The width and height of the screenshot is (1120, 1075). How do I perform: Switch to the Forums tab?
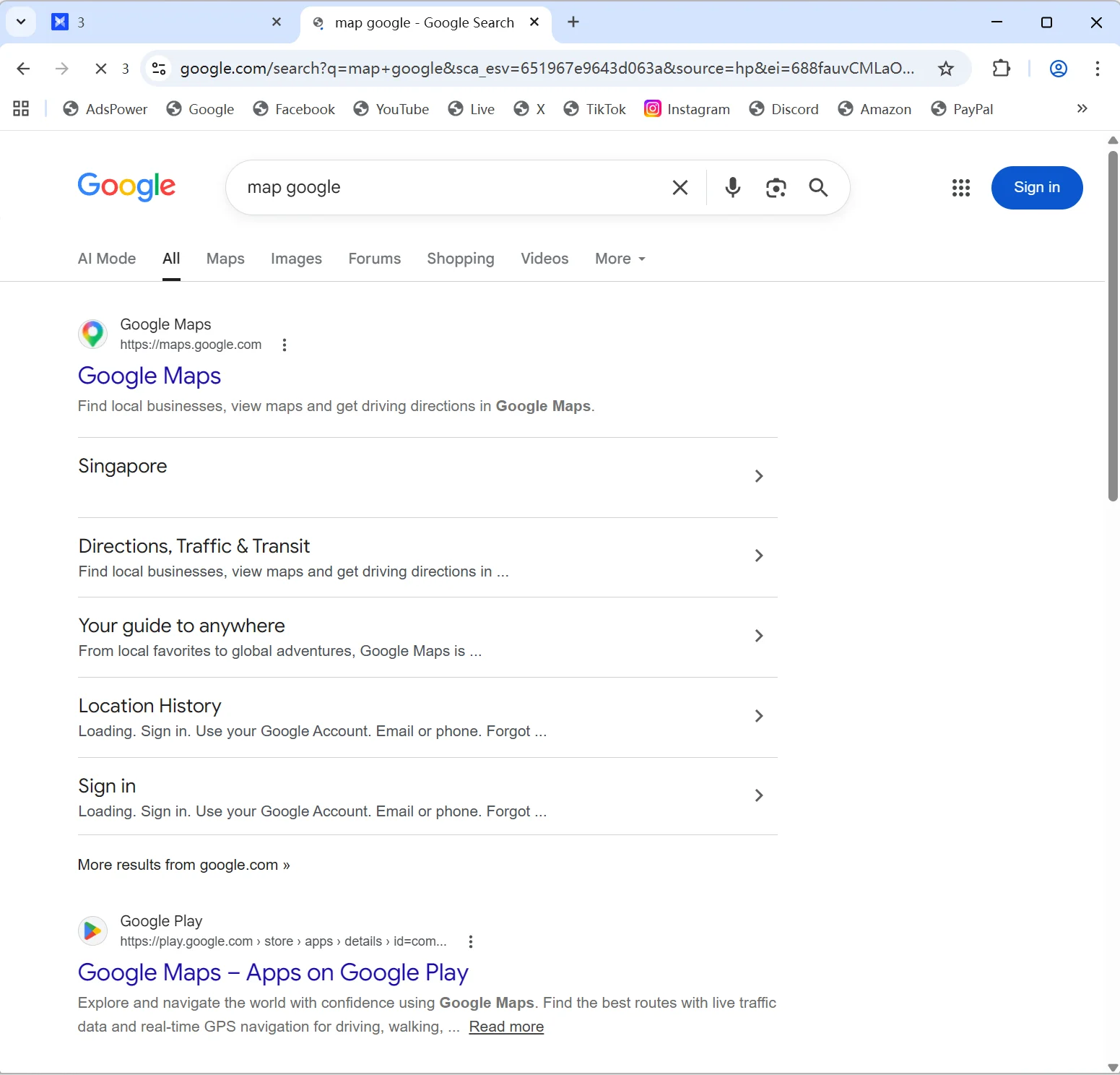tap(374, 259)
